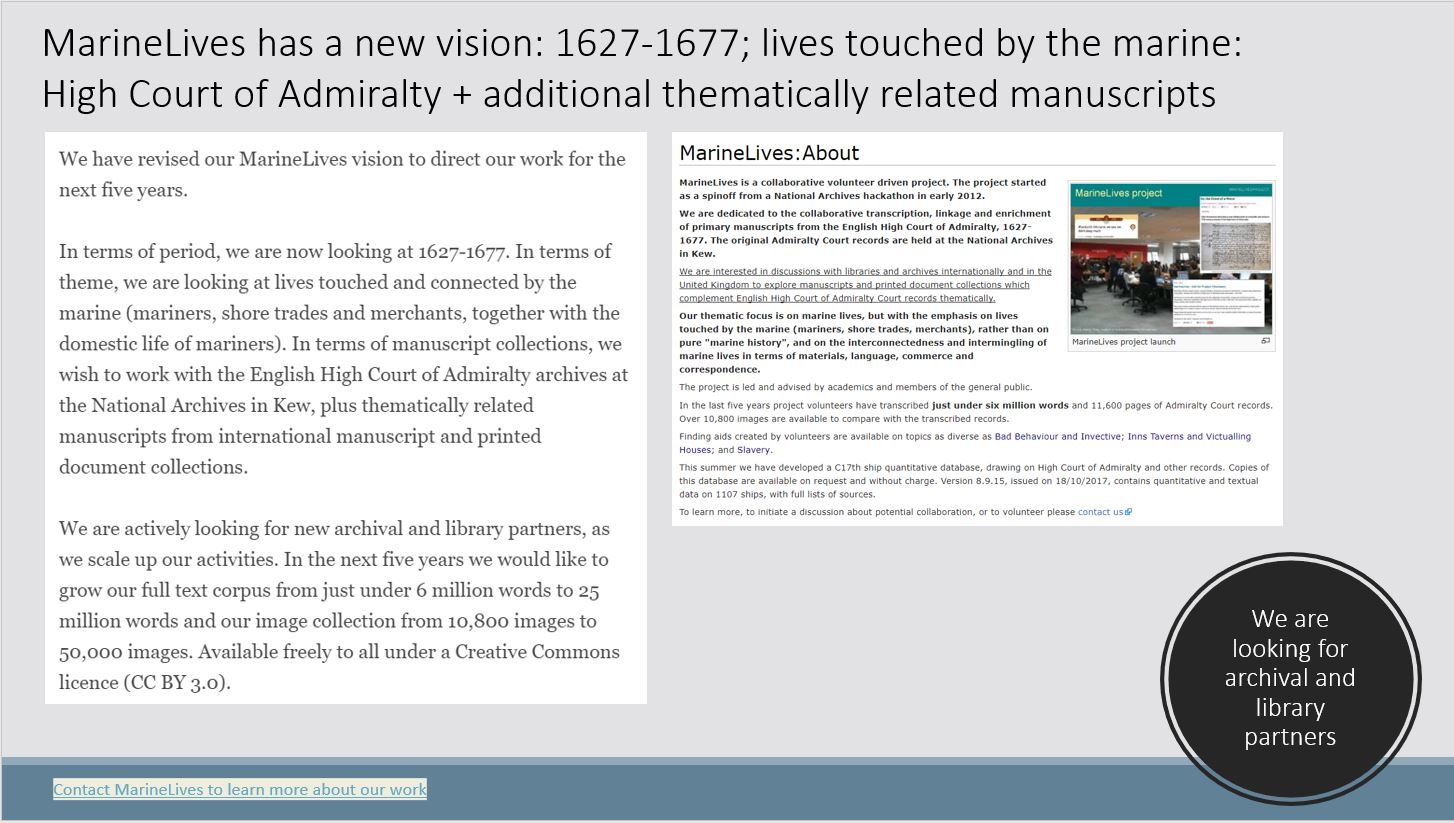The width and height of the screenshot is (1454, 823).
Task: Follow the Contact MarineLives footer link
Action: [x=240, y=789]
